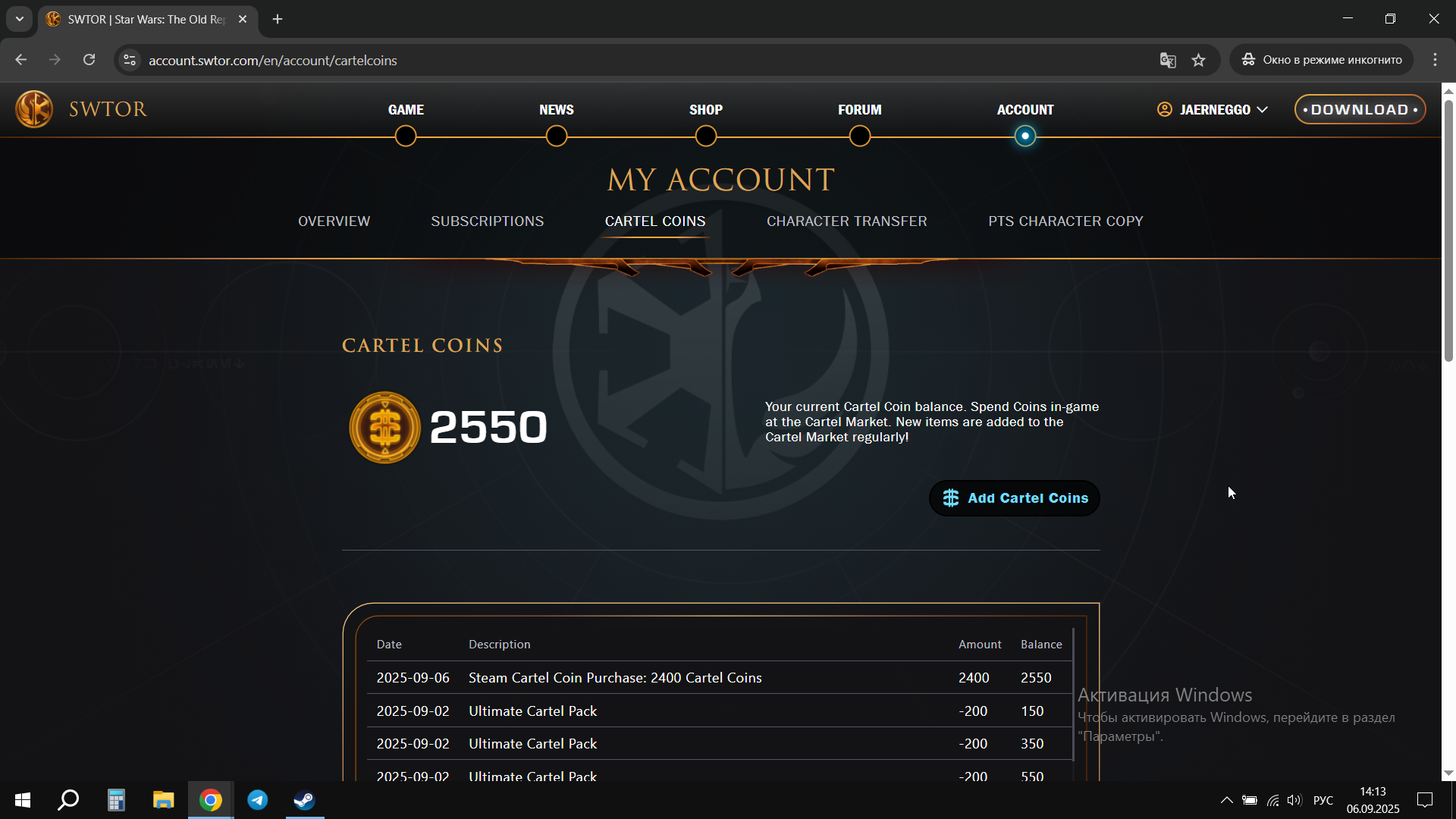Click the Amount column header
This screenshot has height=819, width=1456.
[x=980, y=645]
